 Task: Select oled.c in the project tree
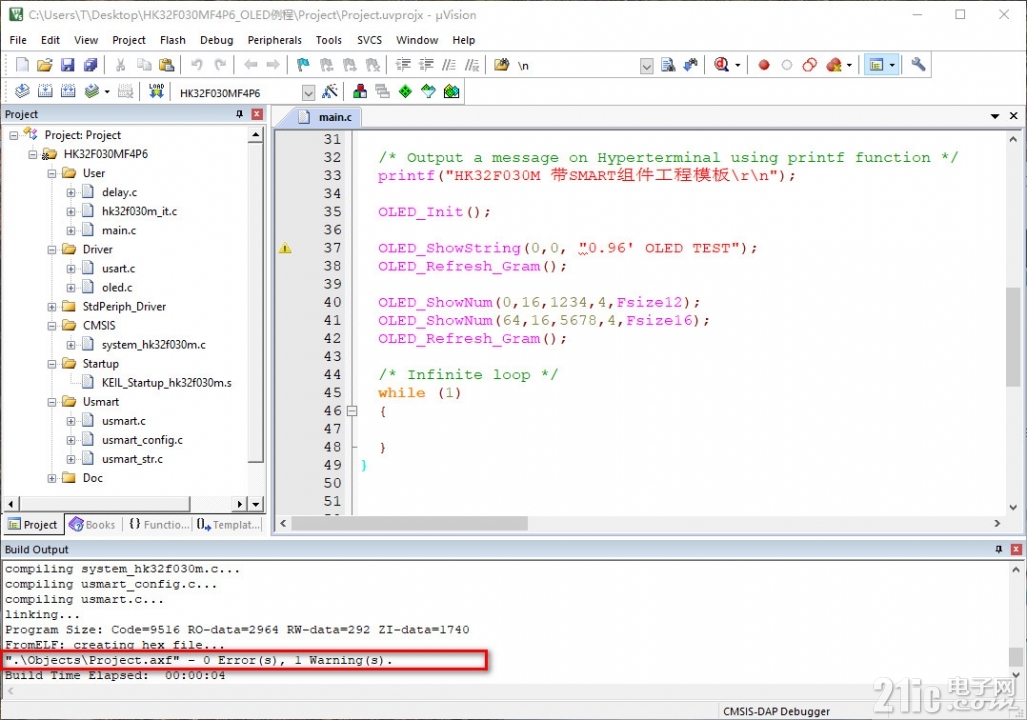click(x=117, y=288)
